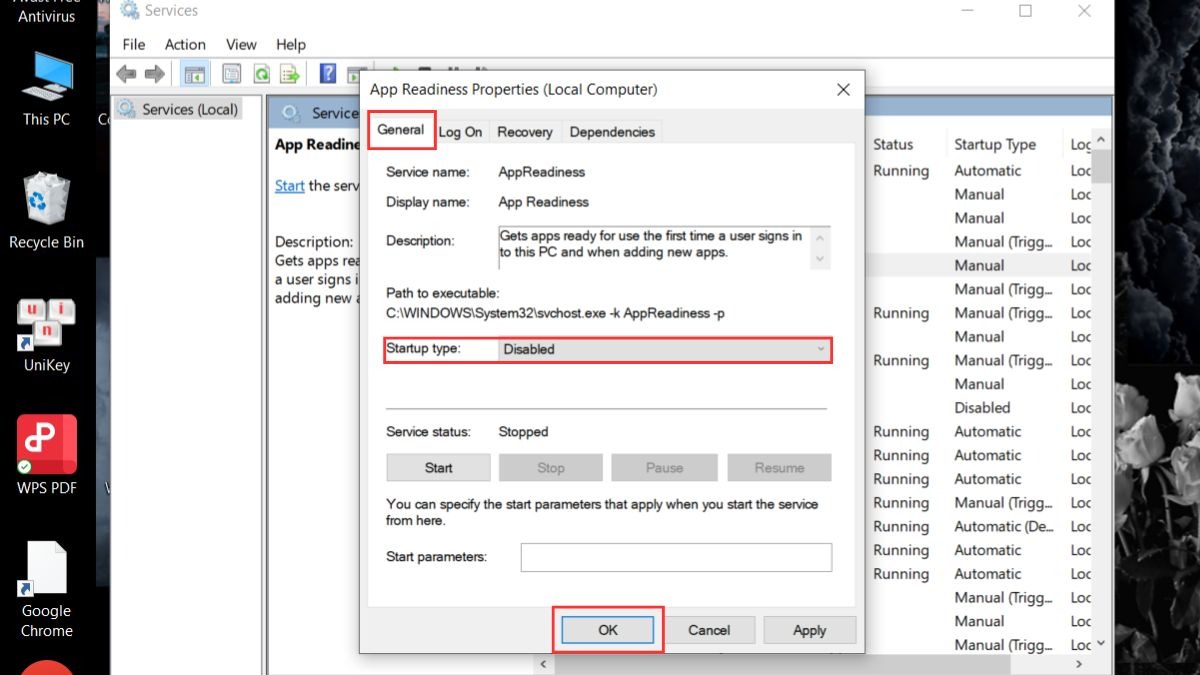Viewport: 1200px width, 675px height.
Task: Maximize the Services window
Action: (1025, 11)
